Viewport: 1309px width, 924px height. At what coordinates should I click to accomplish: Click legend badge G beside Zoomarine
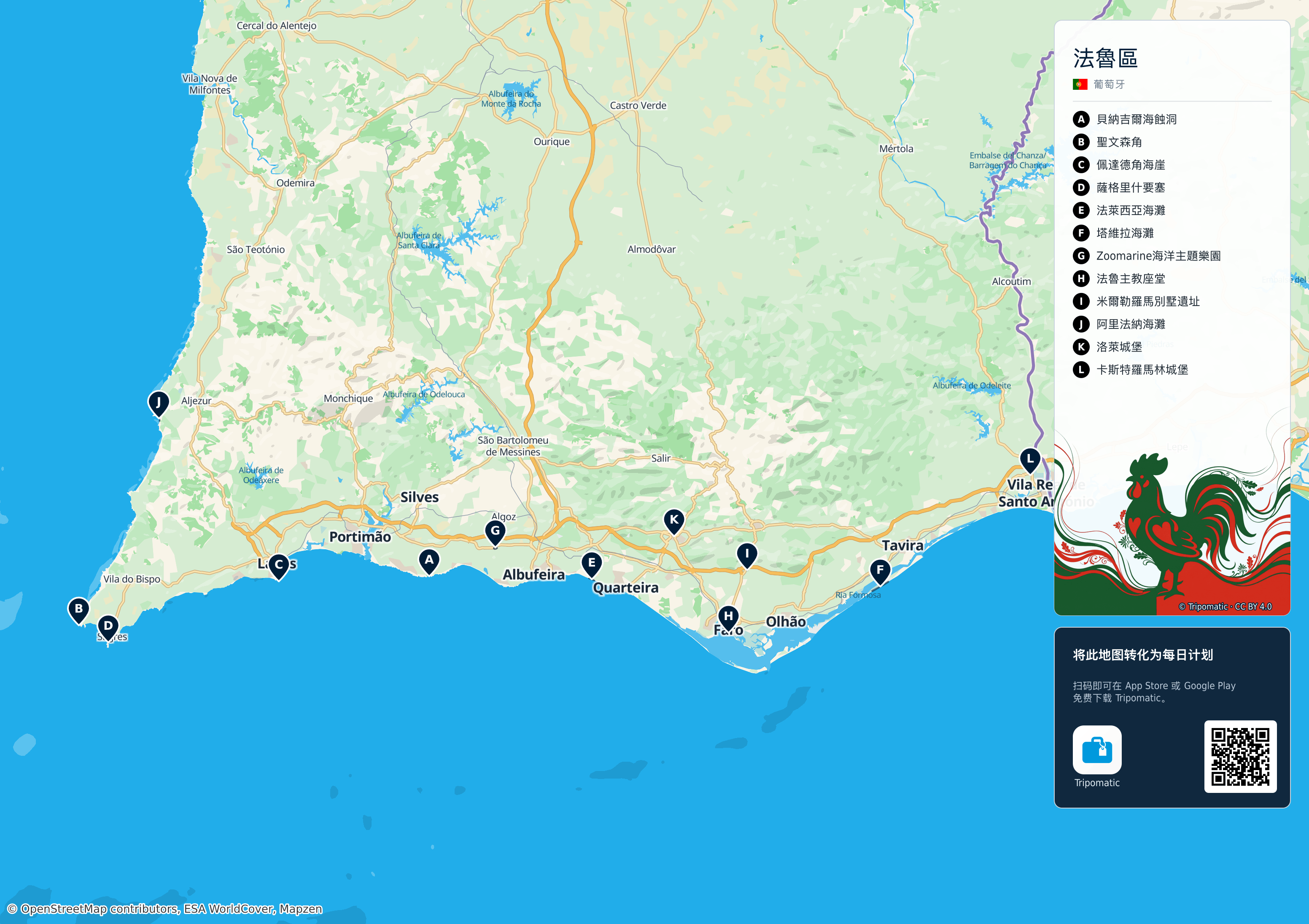point(1081,256)
